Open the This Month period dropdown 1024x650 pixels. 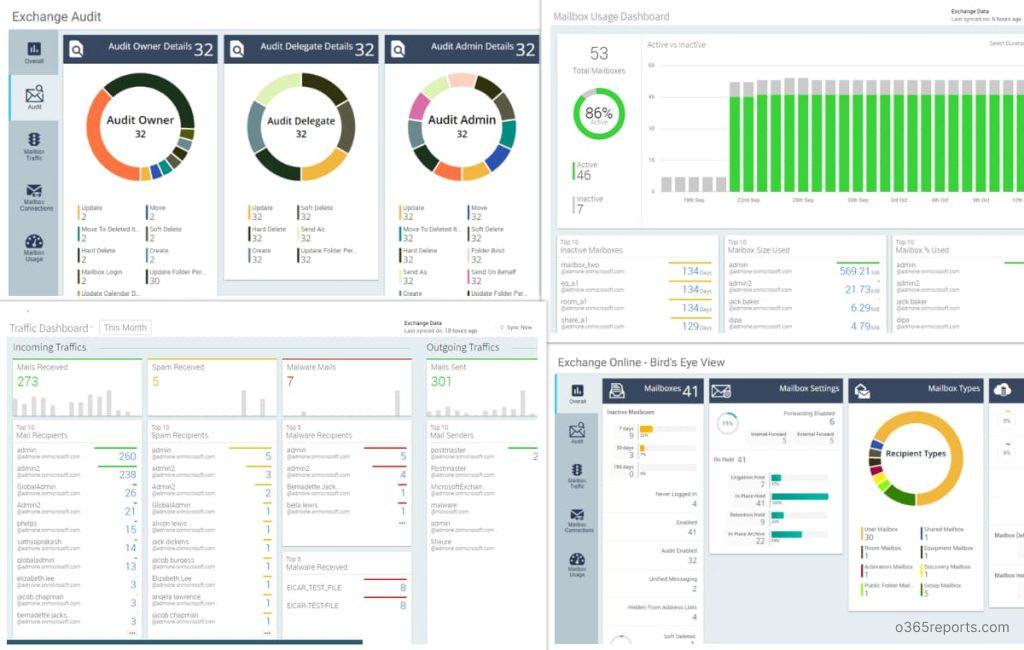click(125, 327)
